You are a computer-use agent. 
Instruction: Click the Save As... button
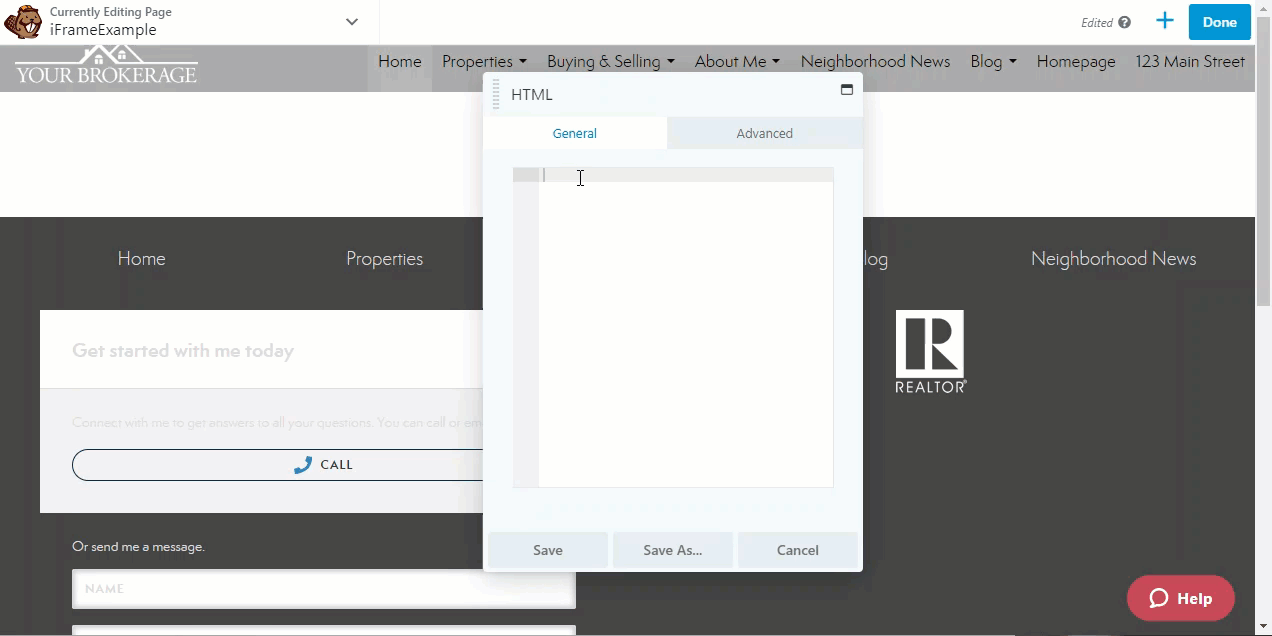(x=672, y=550)
